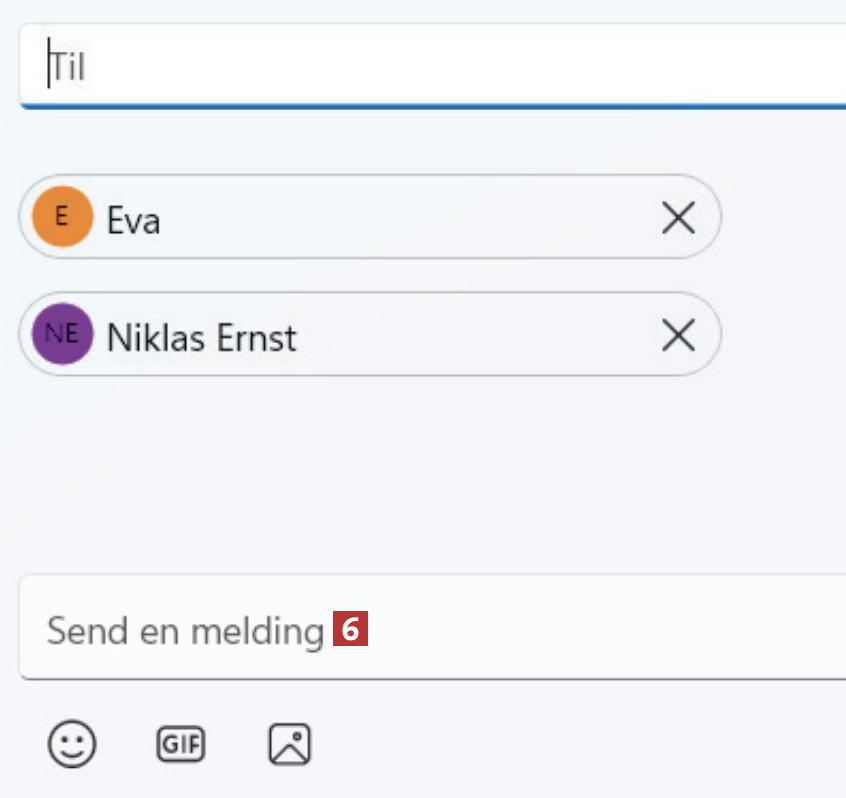Click the attach image icon
This screenshot has height=798, width=846.
point(290,744)
